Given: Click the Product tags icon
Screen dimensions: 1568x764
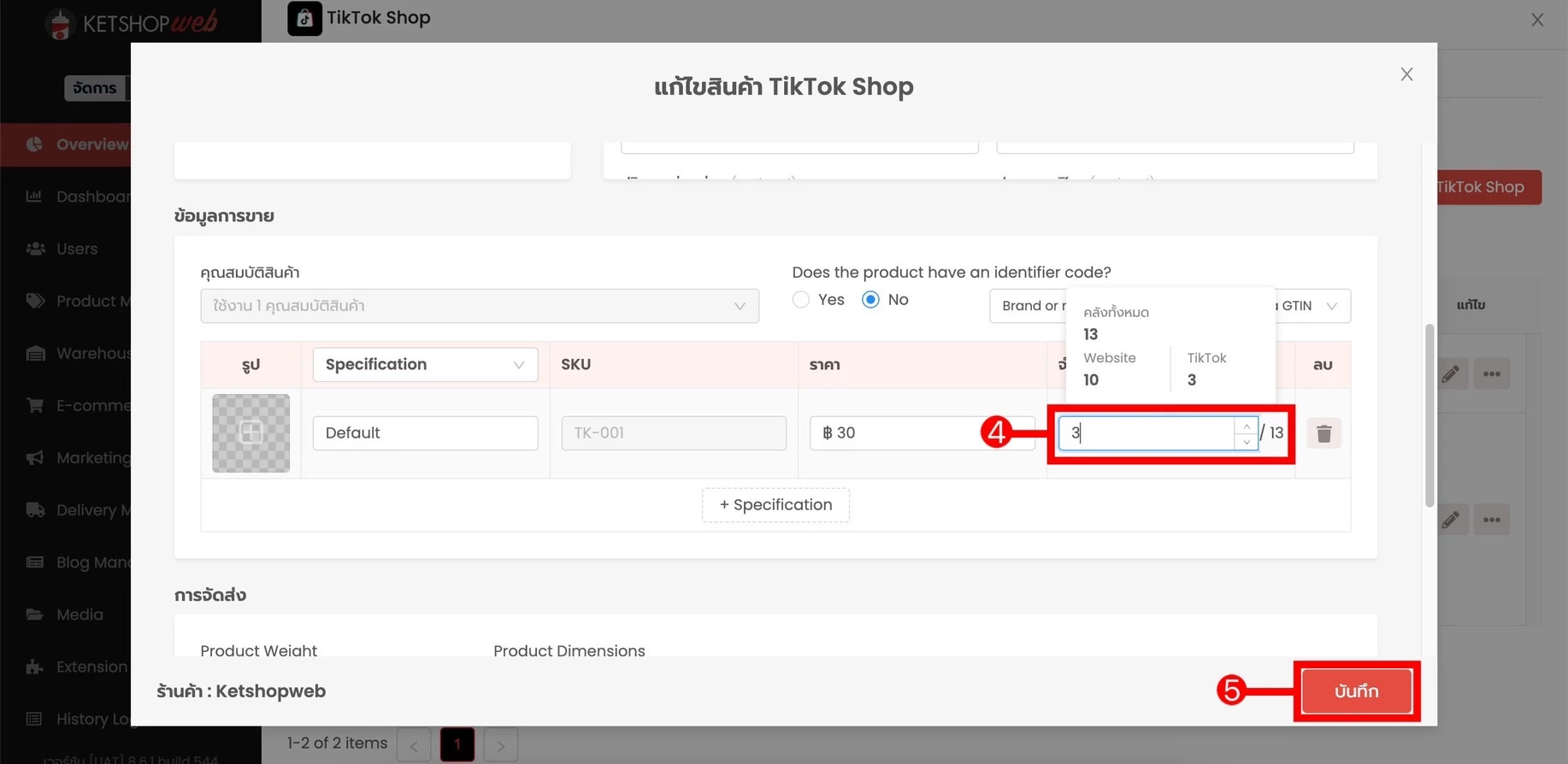Looking at the screenshot, I should pos(35,301).
